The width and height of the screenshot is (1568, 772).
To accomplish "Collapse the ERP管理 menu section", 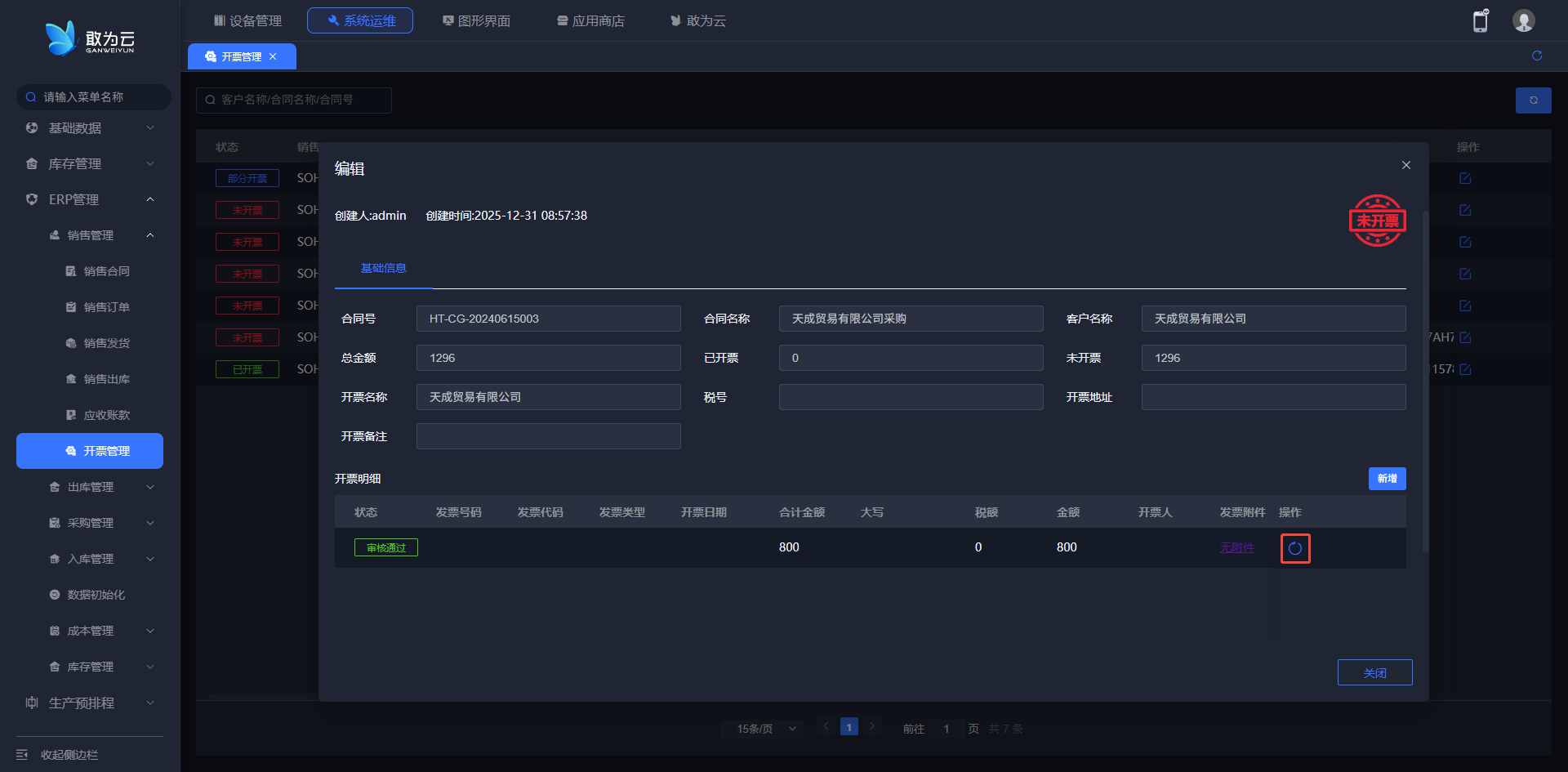I will click(88, 199).
